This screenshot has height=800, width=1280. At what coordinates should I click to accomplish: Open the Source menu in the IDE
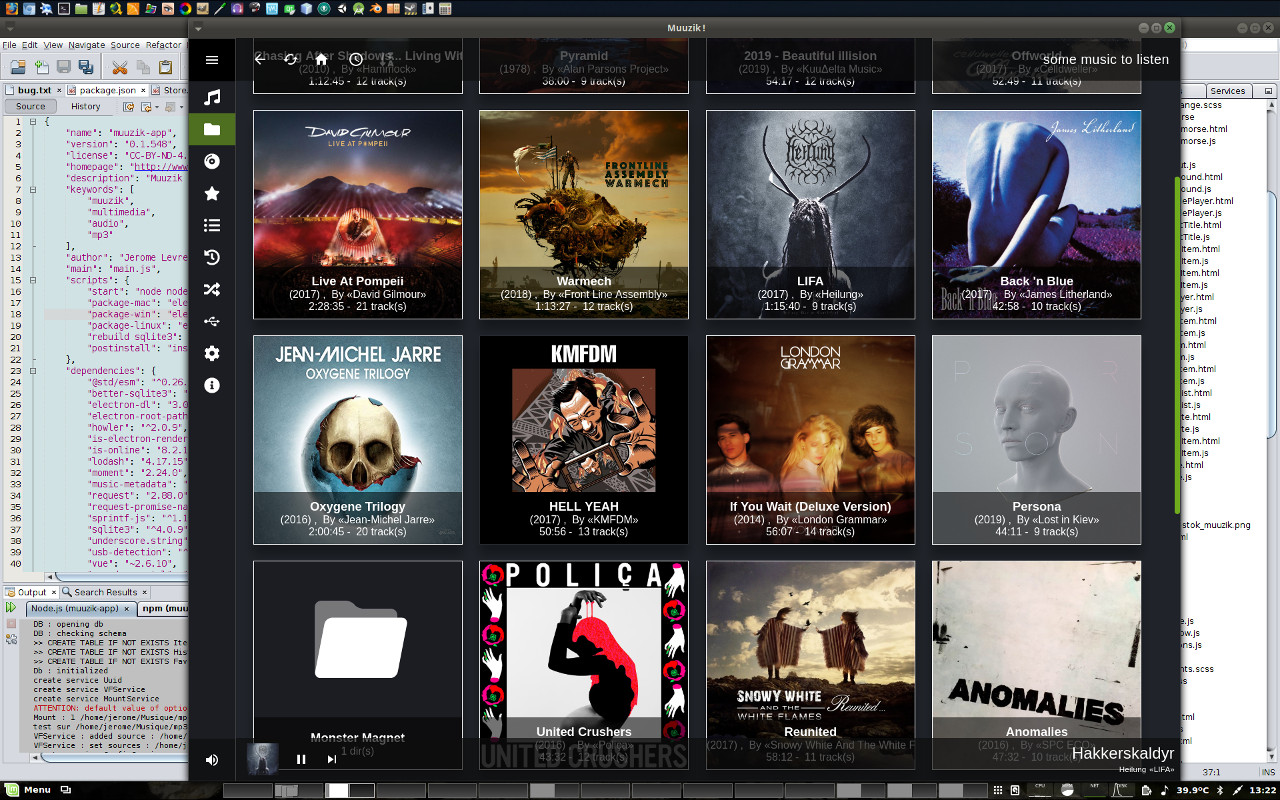(125, 45)
